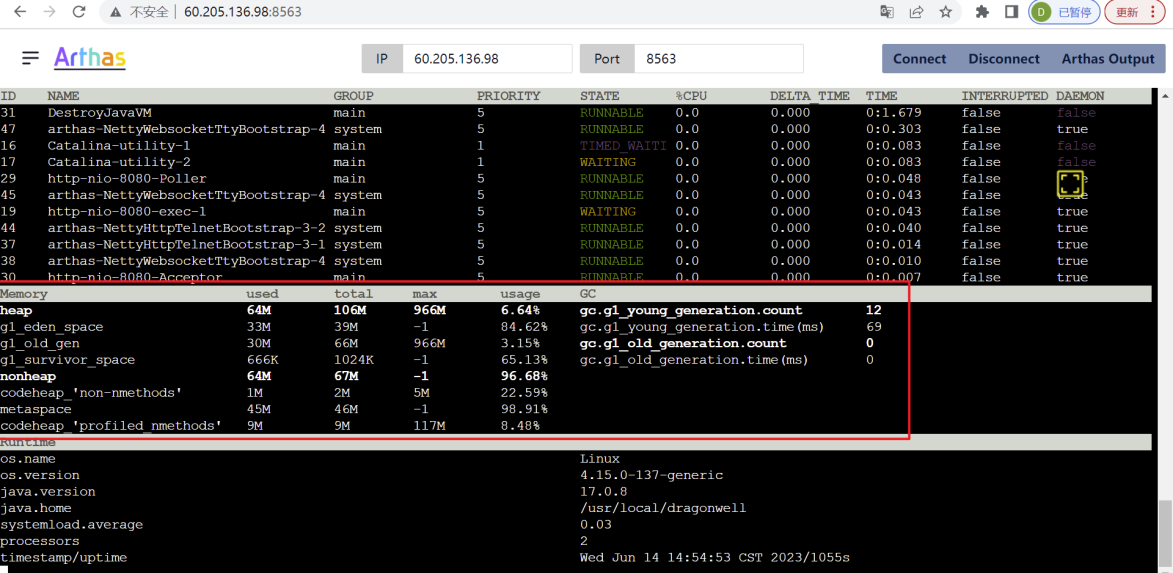Click codeheap_'profiled_nmethods' row label

pos(111,426)
